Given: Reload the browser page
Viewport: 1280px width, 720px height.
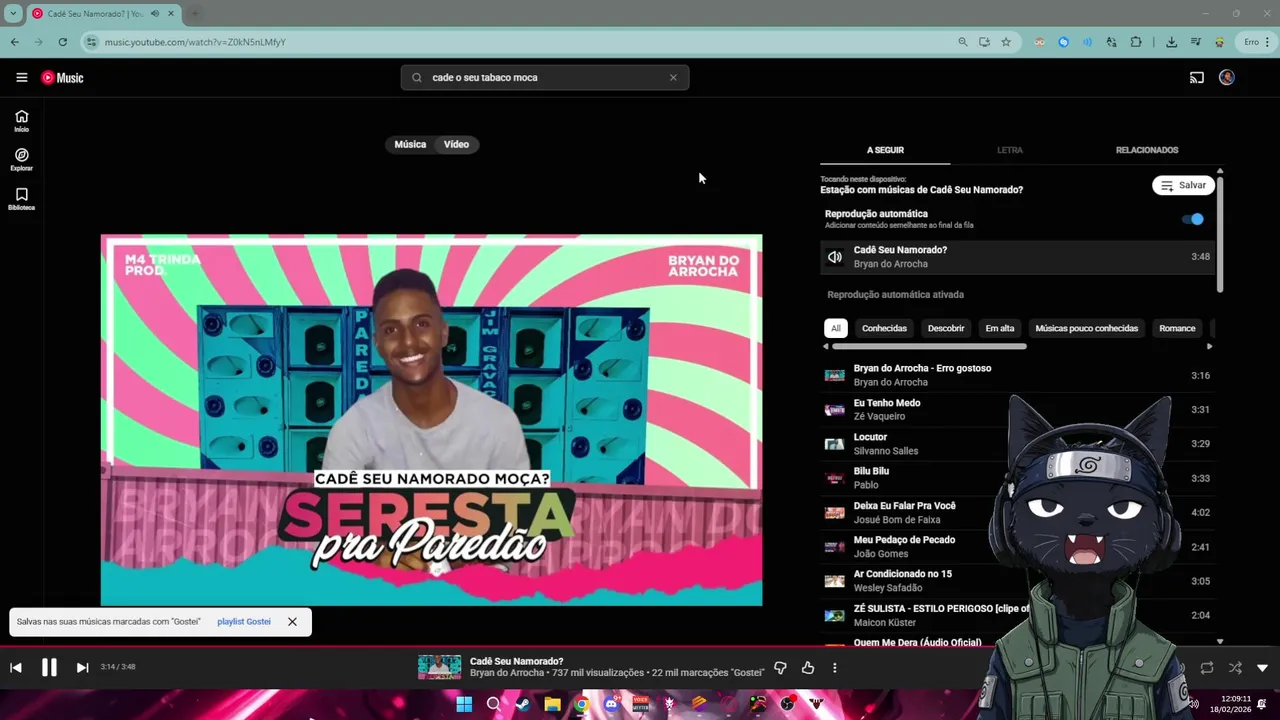Looking at the screenshot, I should 62,42.
